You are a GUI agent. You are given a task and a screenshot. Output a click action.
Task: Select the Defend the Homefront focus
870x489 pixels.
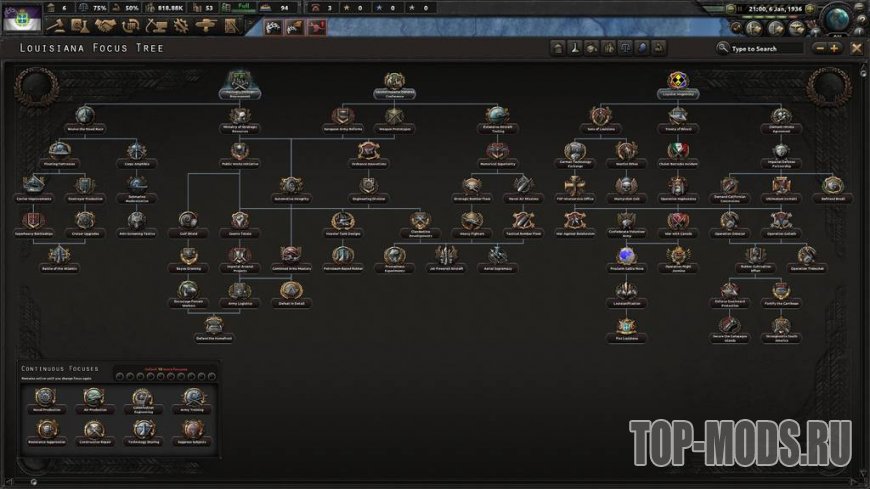[x=214, y=326]
